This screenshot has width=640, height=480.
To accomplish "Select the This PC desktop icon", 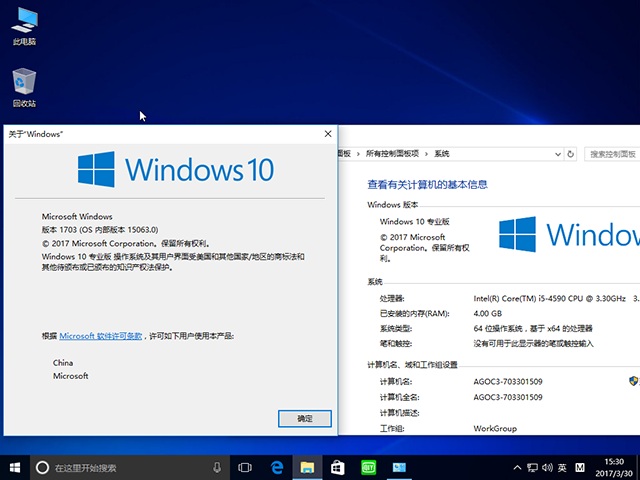I will (24, 26).
